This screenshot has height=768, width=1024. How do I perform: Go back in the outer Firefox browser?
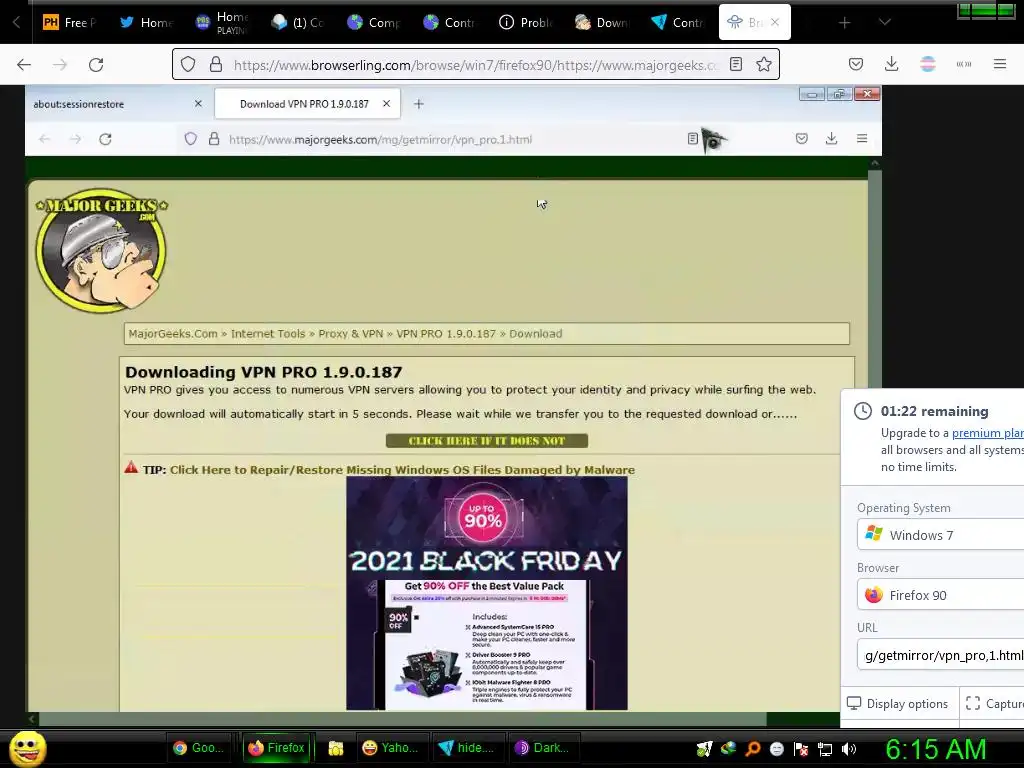pyautogui.click(x=24, y=64)
